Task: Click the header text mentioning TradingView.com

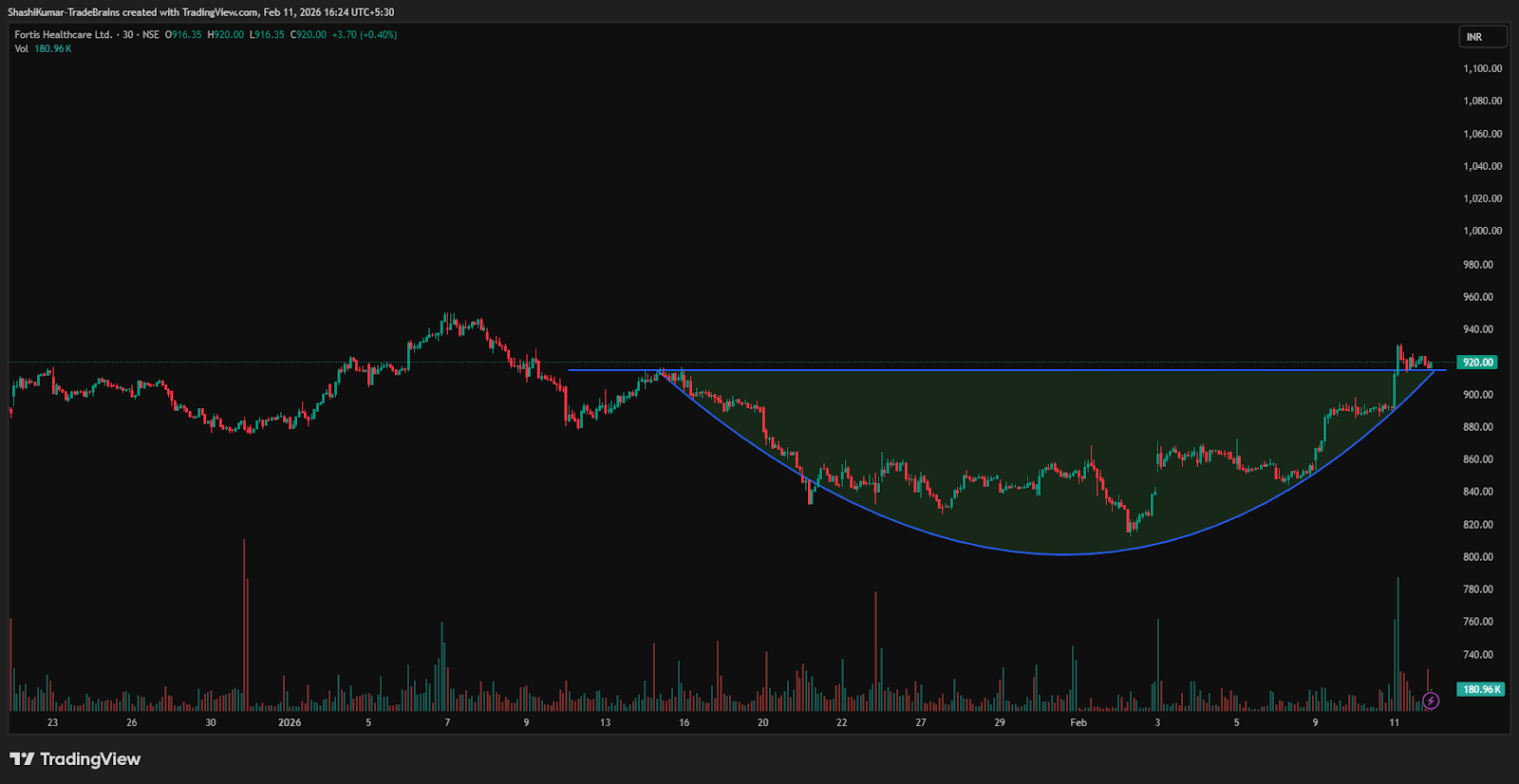Action: (200, 12)
